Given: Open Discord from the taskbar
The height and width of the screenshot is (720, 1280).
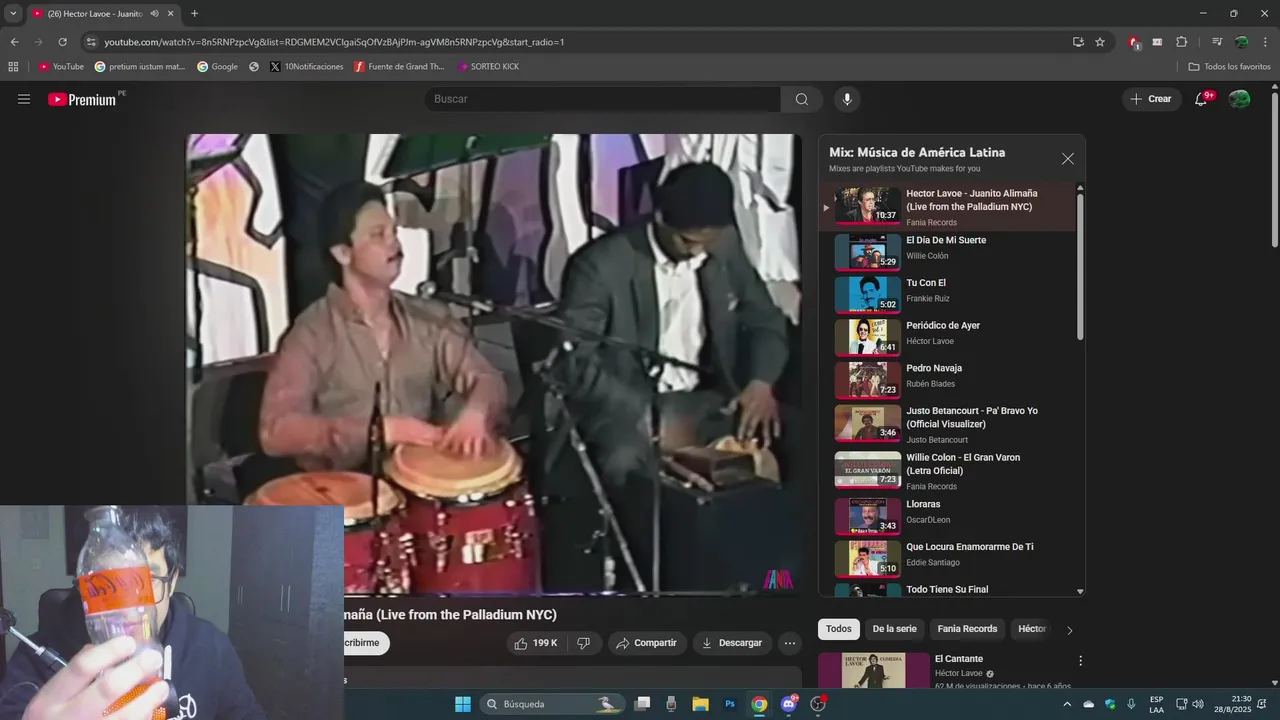Looking at the screenshot, I should [x=789, y=704].
